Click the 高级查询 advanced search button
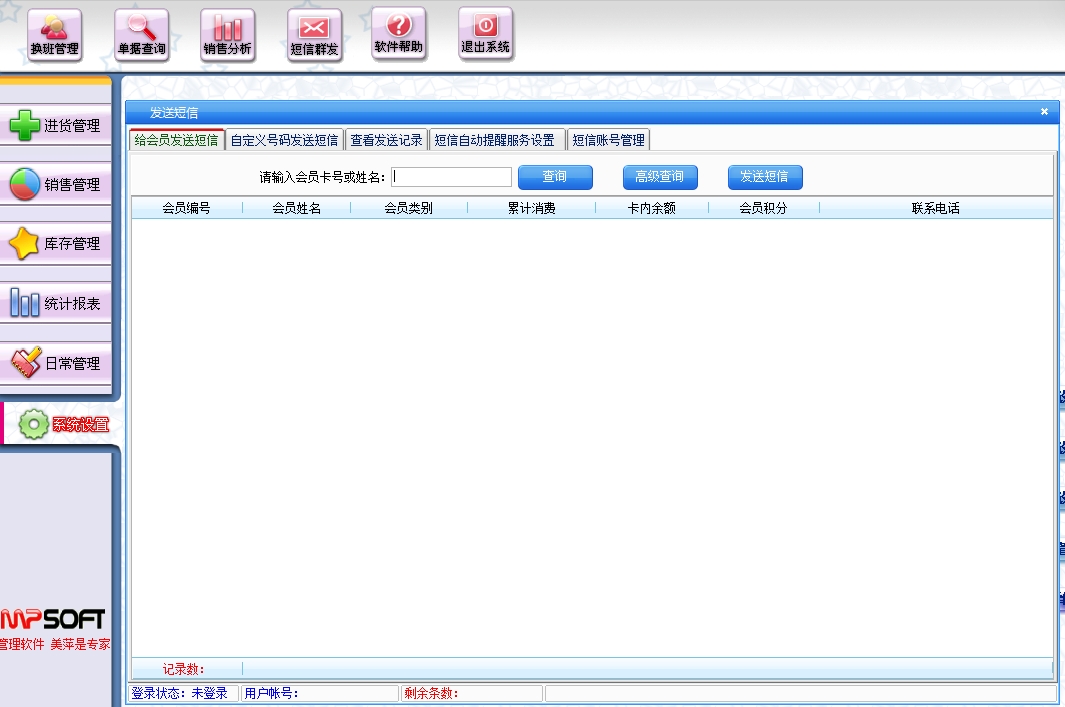This screenshot has width=1065, height=707. pos(660,177)
